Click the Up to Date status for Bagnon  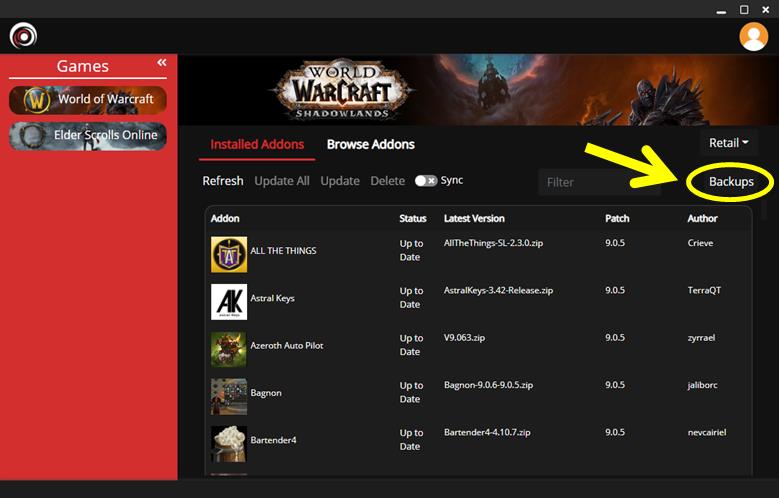point(411,392)
